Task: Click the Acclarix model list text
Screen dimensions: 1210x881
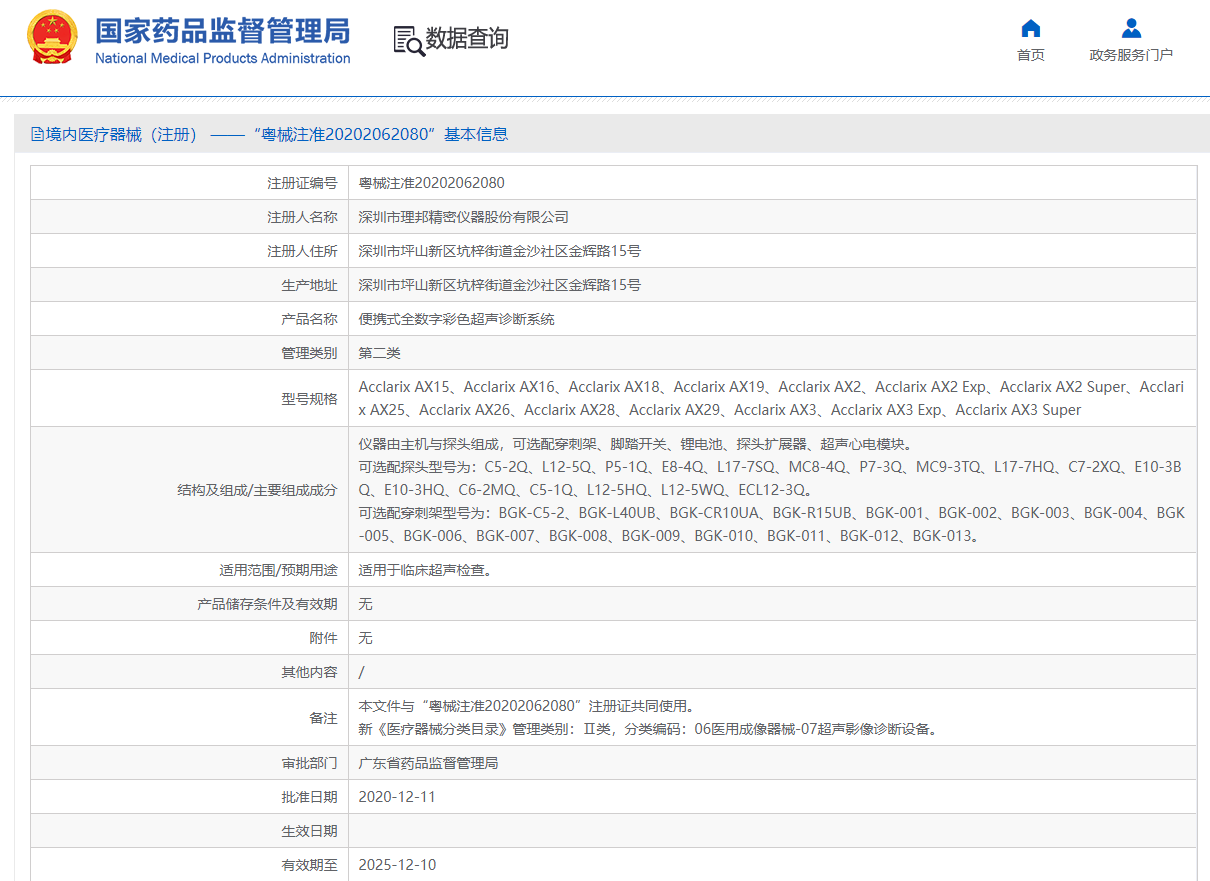Action: click(771, 398)
